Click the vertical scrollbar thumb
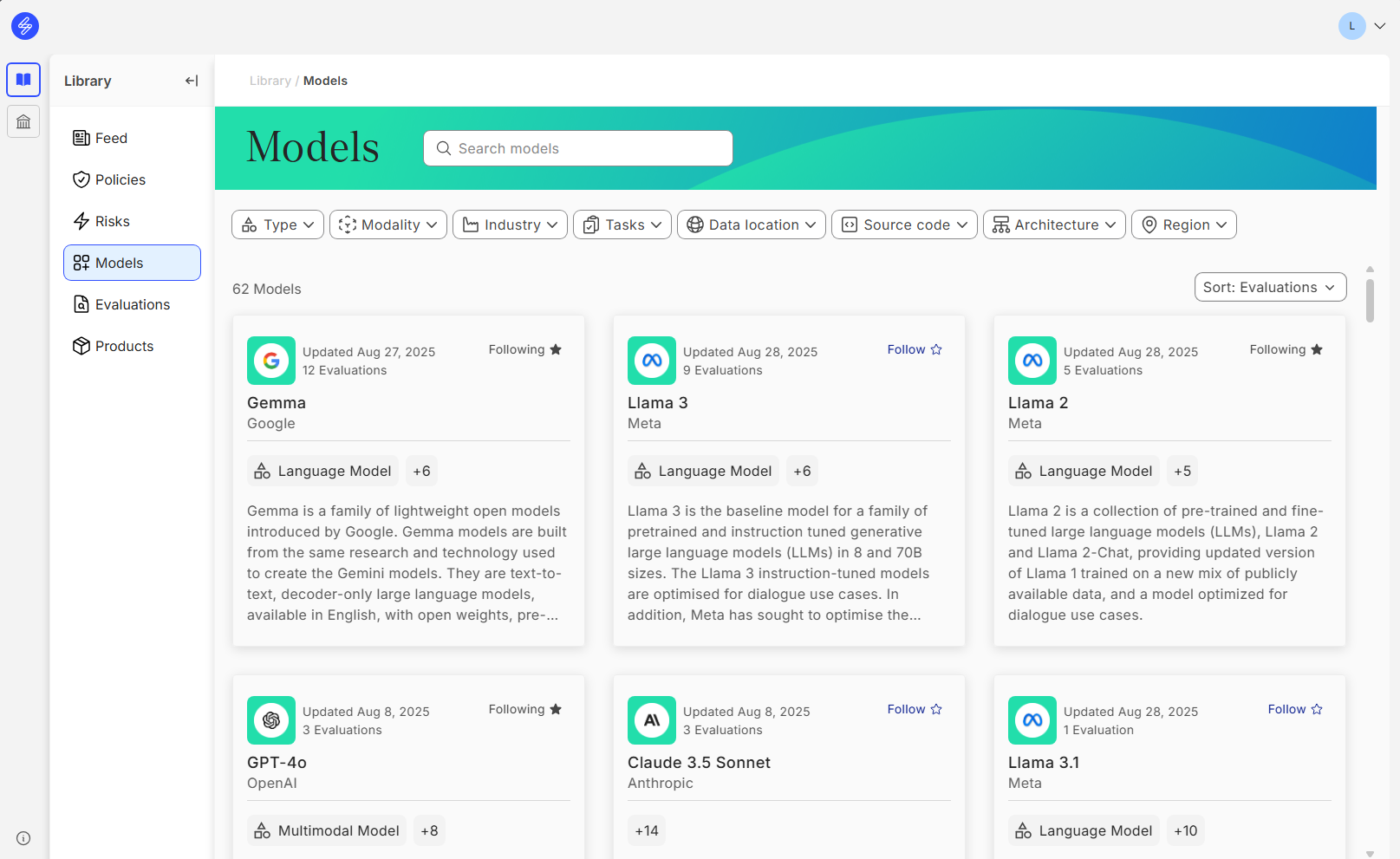This screenshot has width=1400, height=859. point(1370,300)
